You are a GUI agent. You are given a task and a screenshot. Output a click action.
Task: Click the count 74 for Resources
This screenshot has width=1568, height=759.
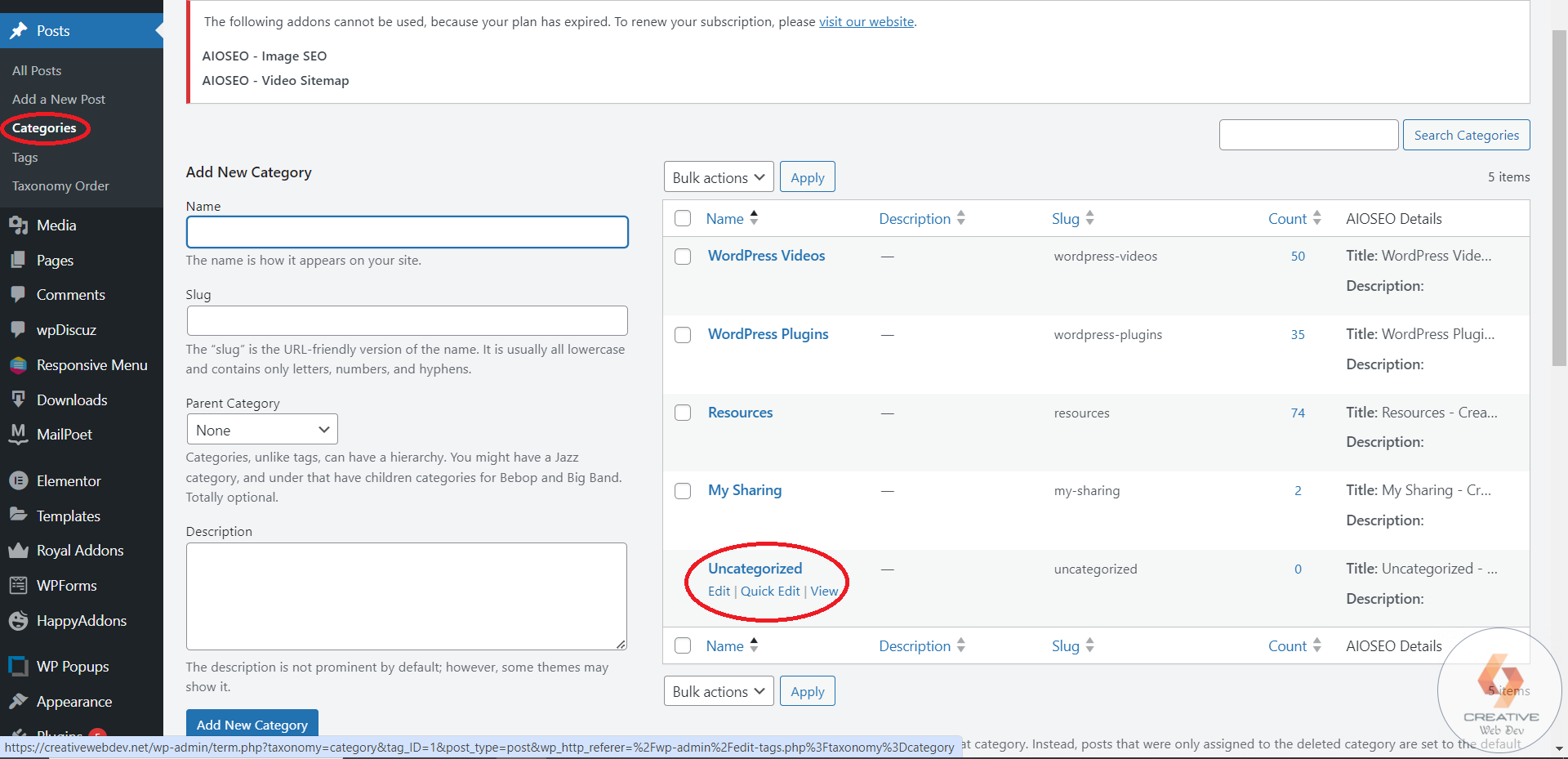(1298, 413)
